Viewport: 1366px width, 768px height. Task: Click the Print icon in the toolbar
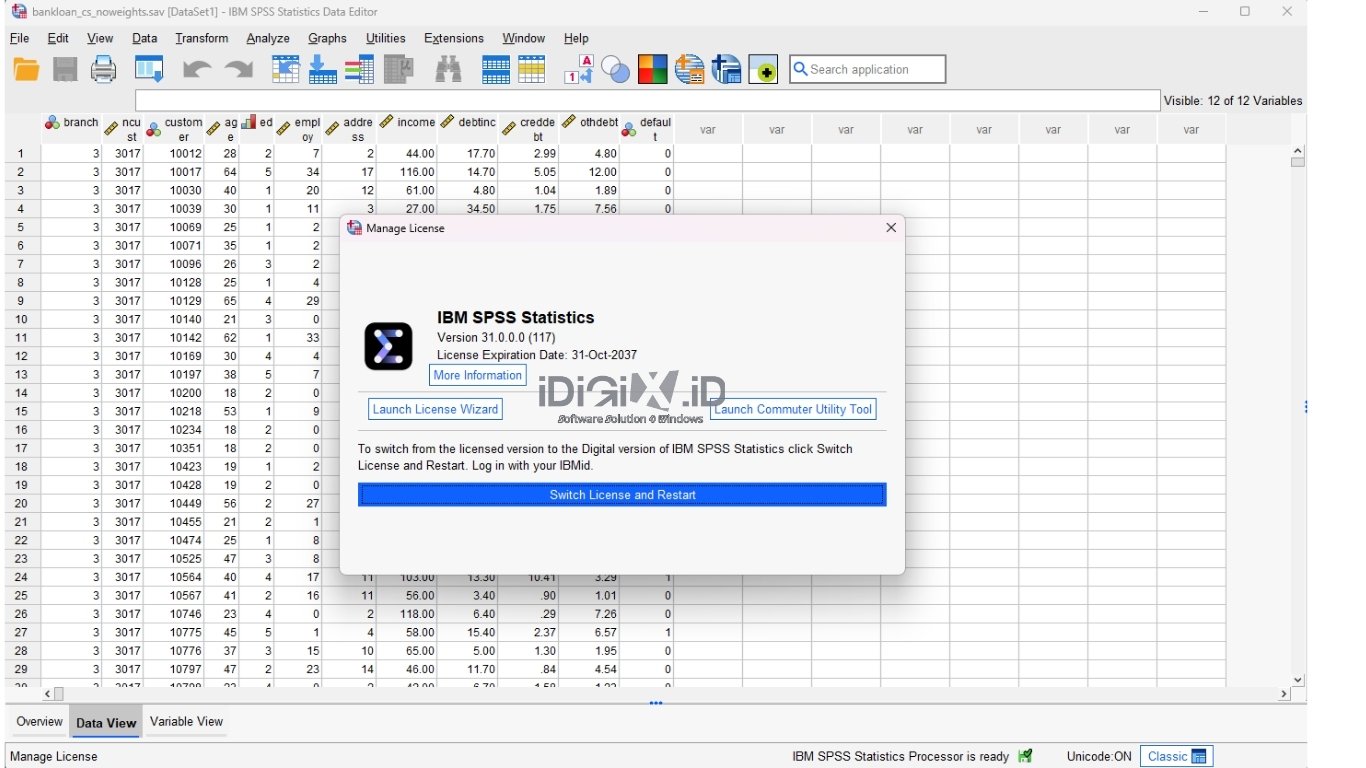(104, 69)
